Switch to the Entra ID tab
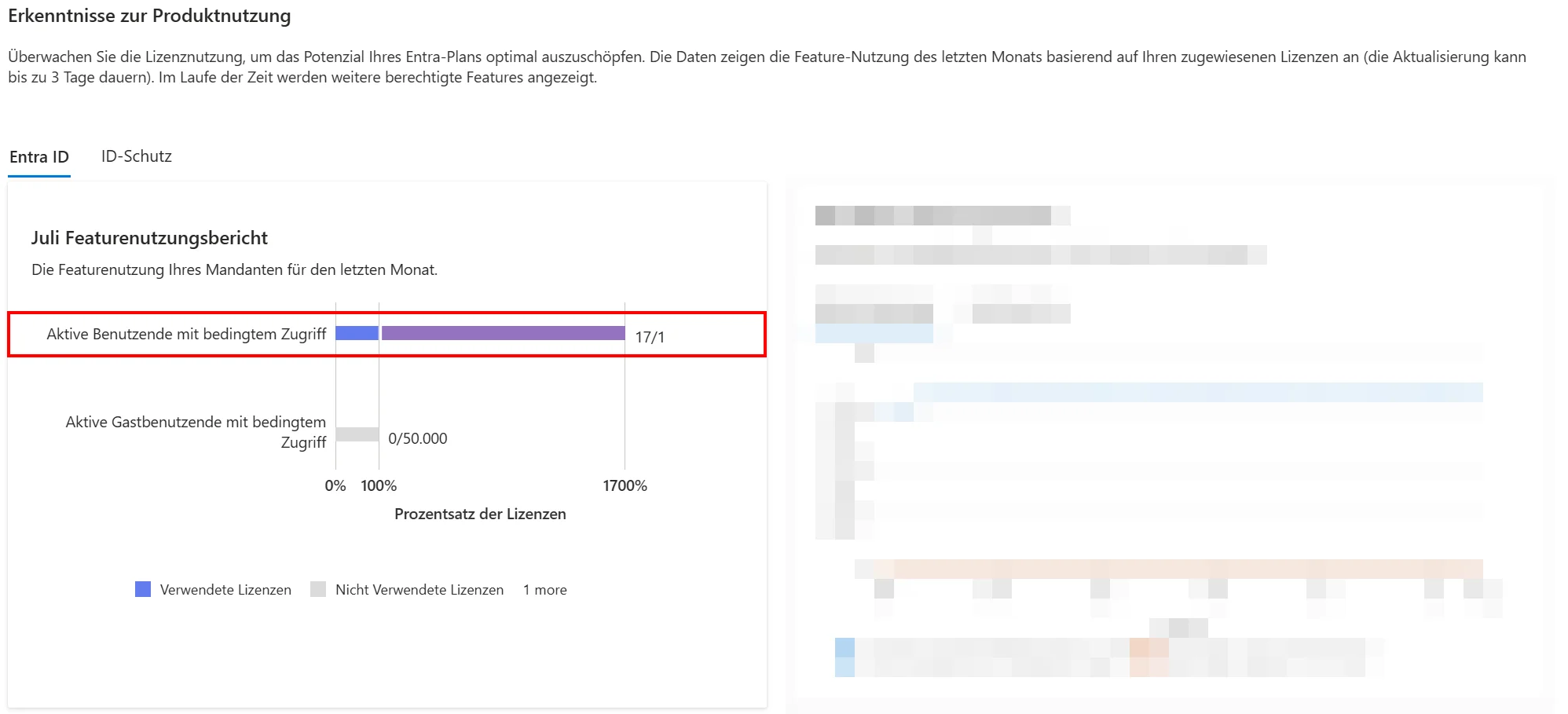This screenshot has width=1568, height=714. 39,156
